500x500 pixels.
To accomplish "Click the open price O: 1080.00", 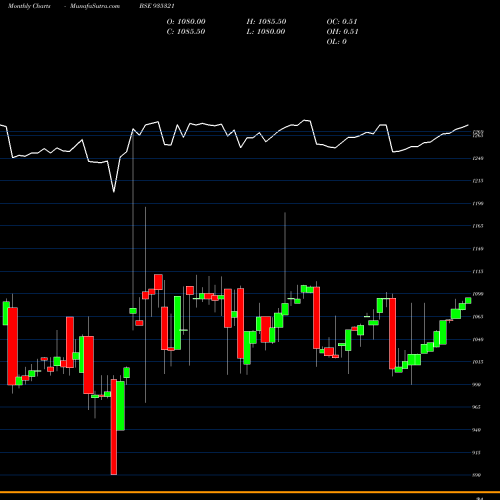I will (x=186, y=22).
